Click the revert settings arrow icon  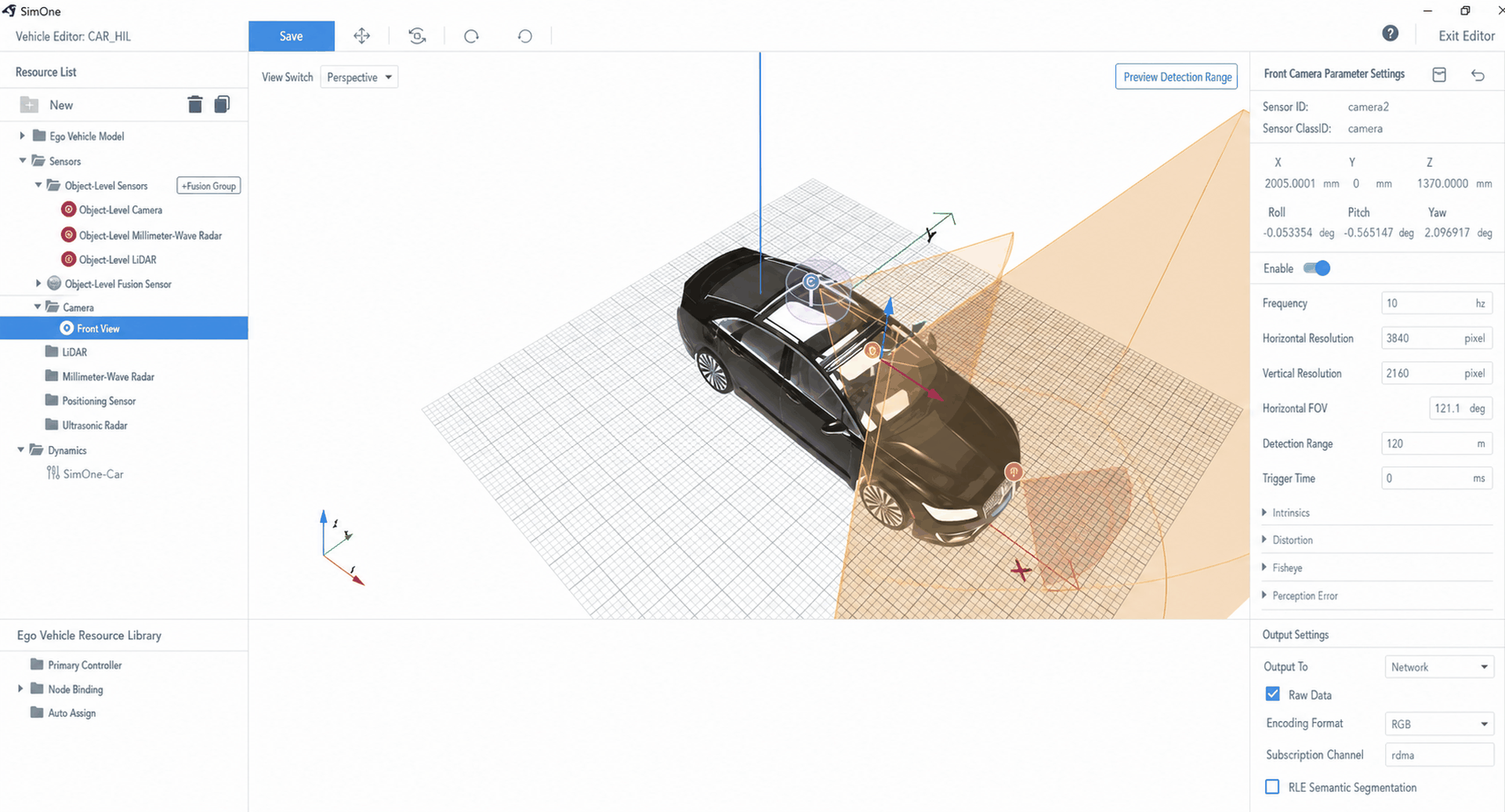(1478, 74)
